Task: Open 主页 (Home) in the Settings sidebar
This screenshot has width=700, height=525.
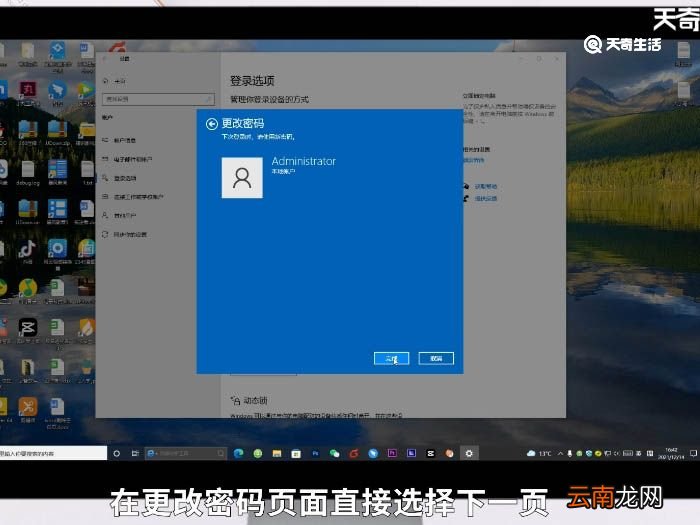Action: [115, 81]
